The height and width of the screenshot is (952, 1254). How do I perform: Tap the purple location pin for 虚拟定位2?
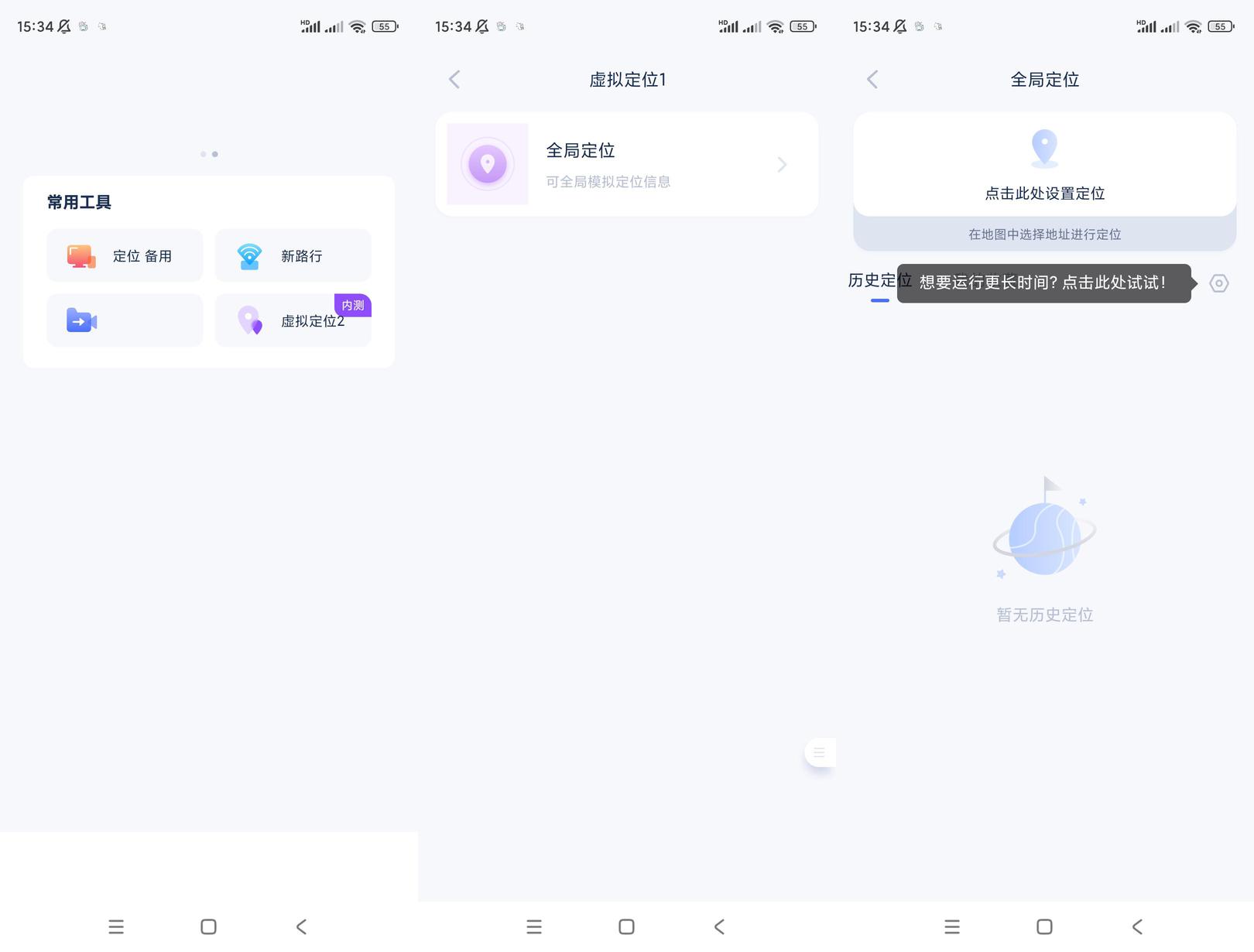(x=249, y=320)
